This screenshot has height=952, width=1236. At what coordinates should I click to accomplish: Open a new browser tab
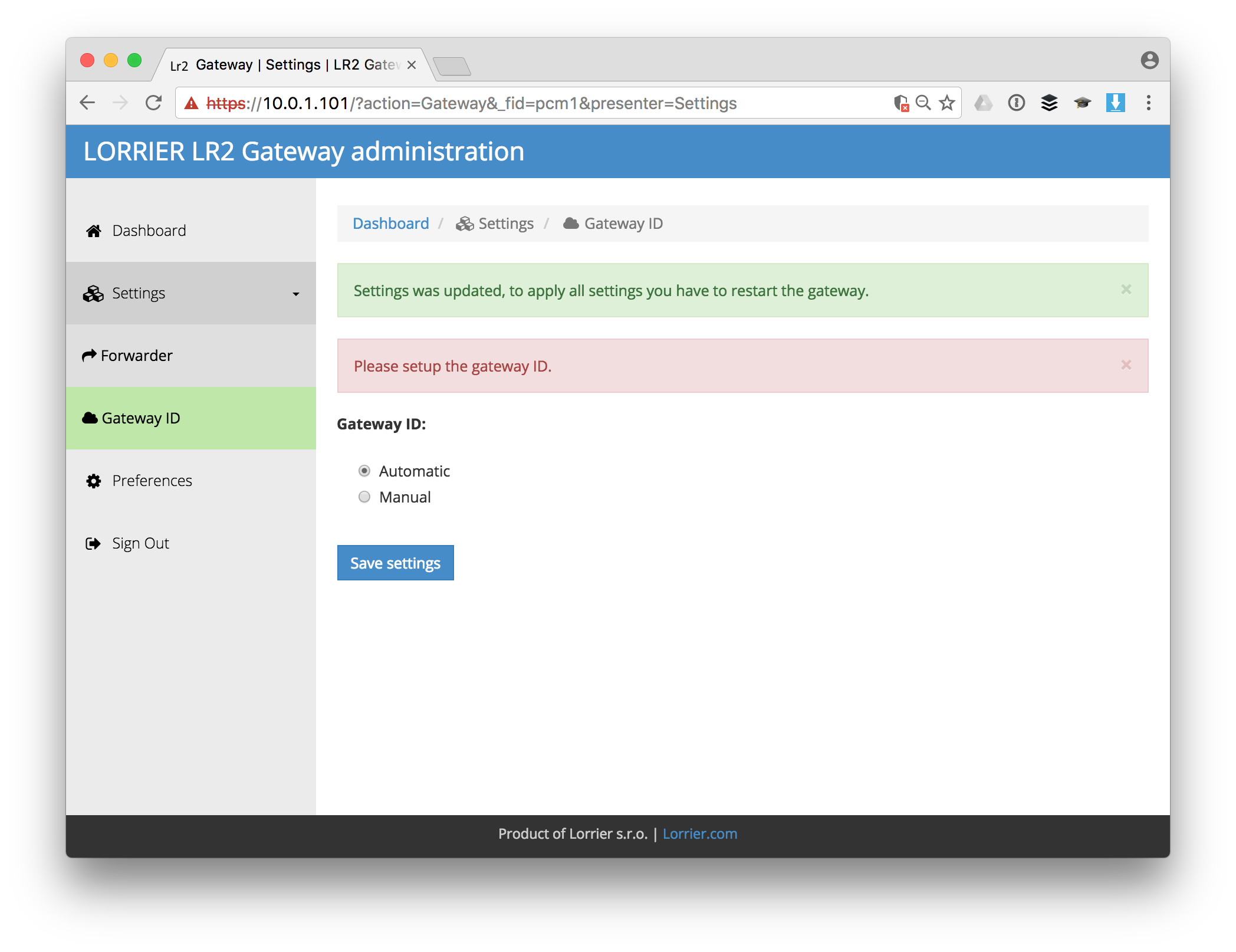point(452,66)
